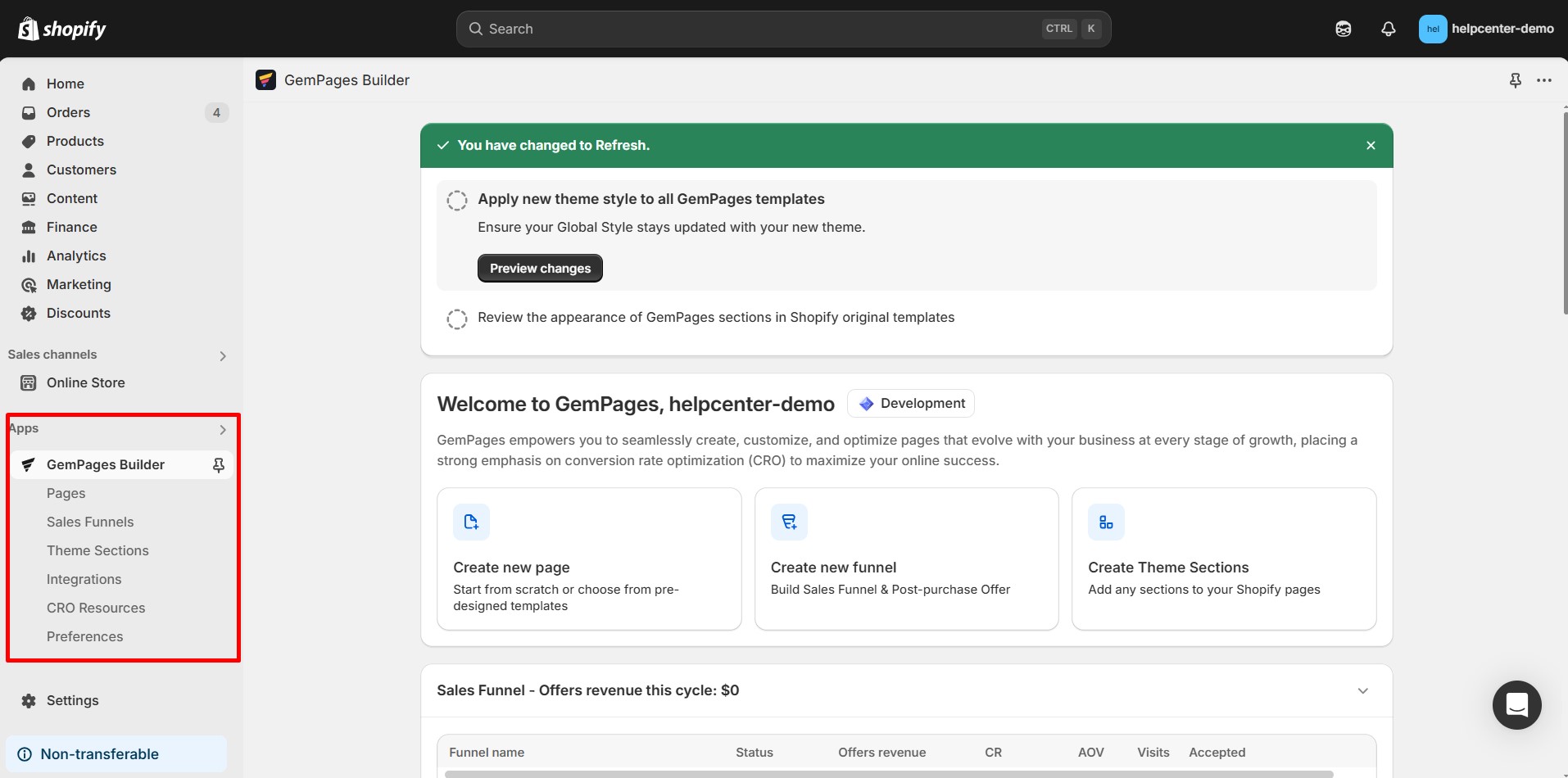
Task: Click the Create new page icon
Action: (471, 522)
